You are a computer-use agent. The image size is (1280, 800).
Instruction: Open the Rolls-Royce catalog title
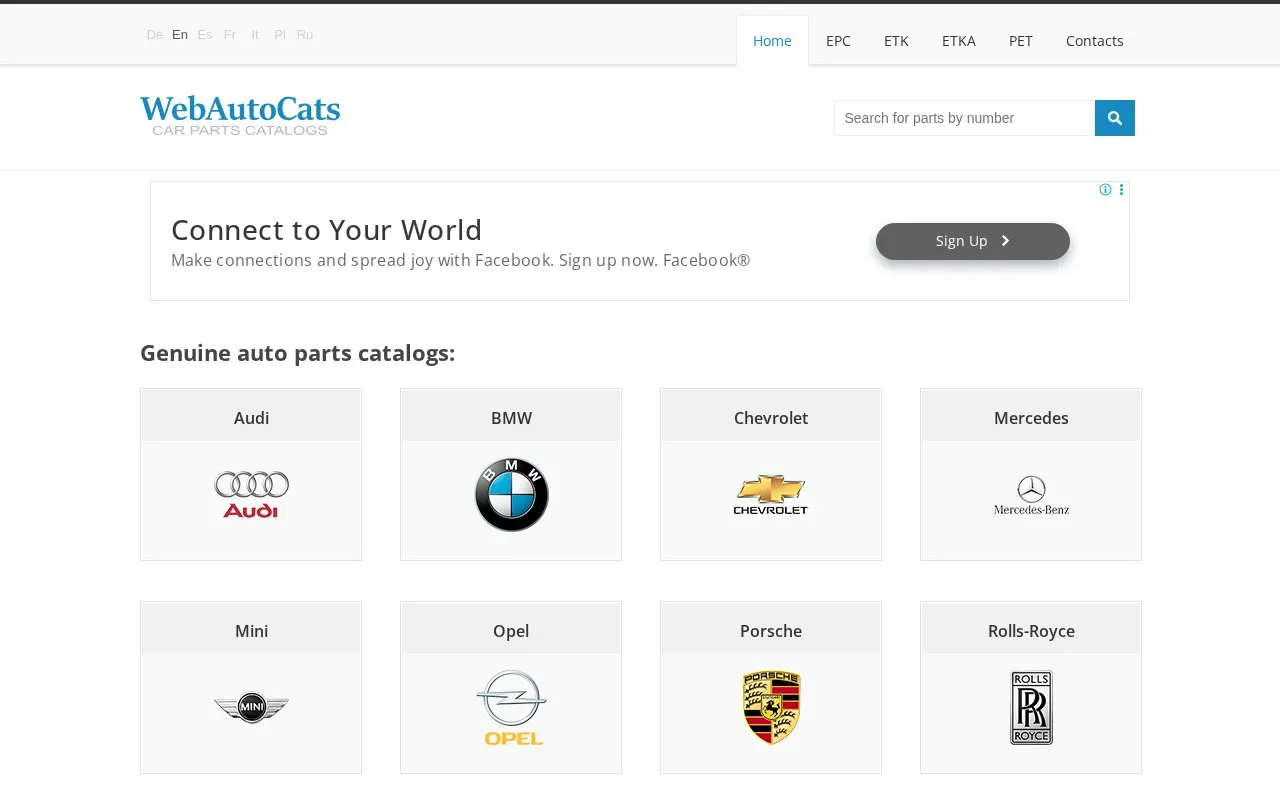[x=1031, y=631]
